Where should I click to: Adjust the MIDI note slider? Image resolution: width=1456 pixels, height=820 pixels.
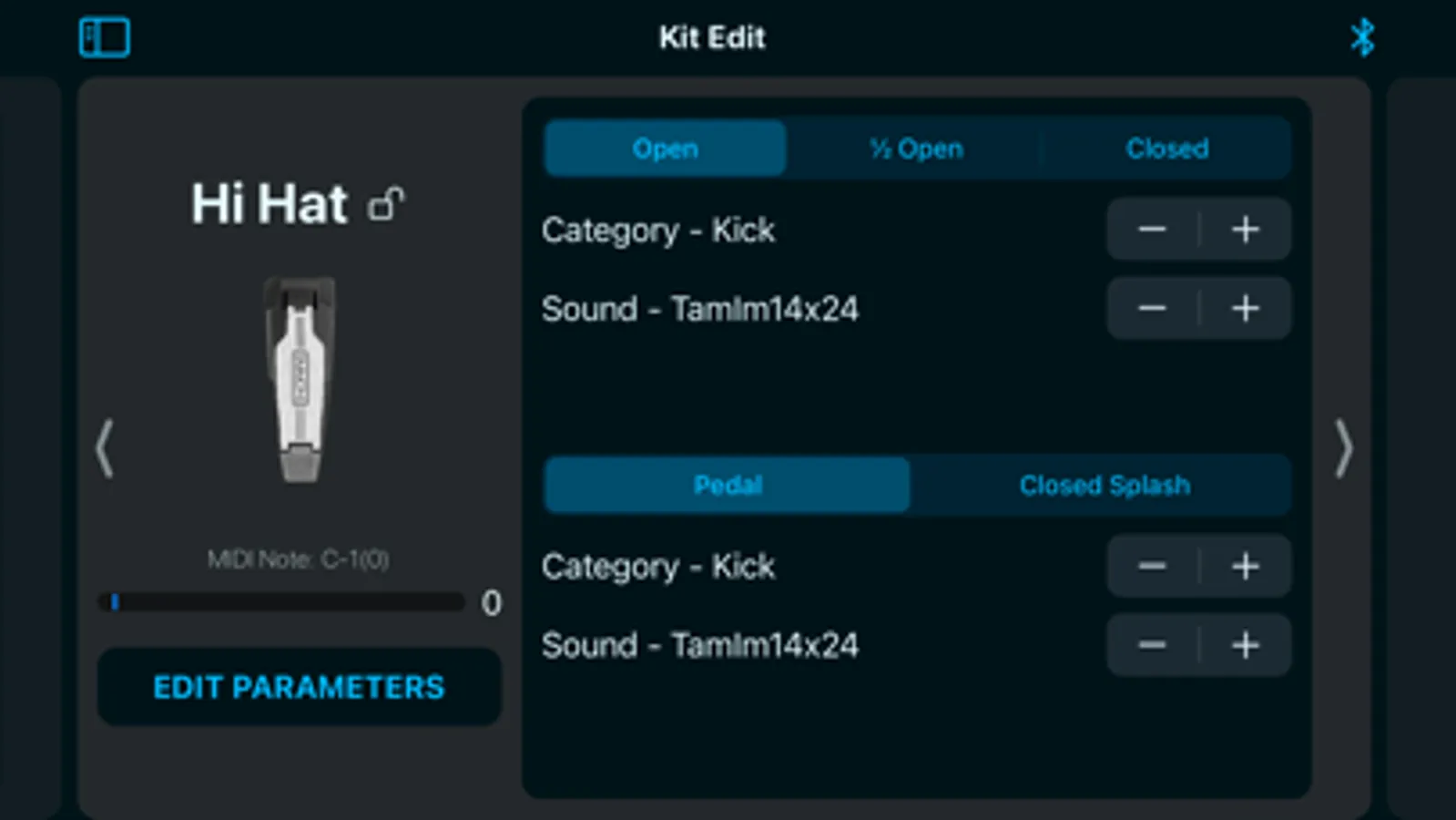click(282, 602)
